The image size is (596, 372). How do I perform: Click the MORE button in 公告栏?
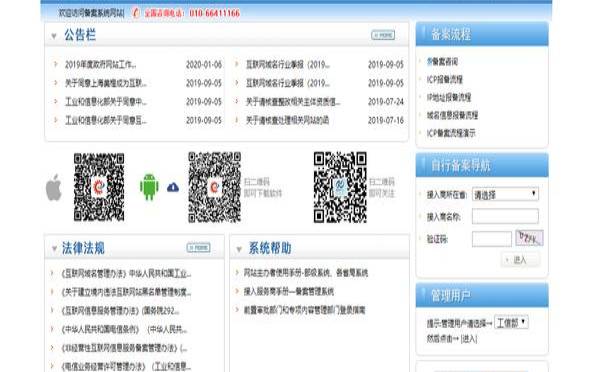pyautogui.click(x=383, y=35)
